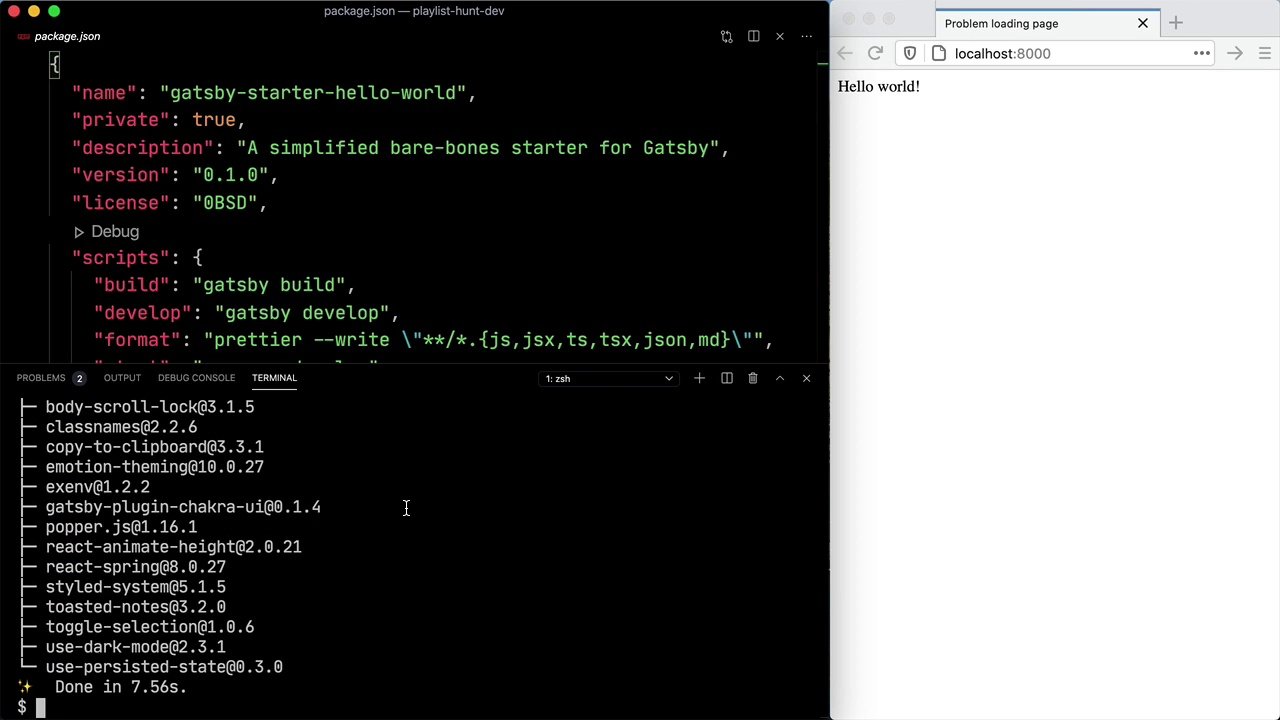Open a new terminal with the plus icon
The width and height of the screenshot is (1280, 720).
pos(699,378)
